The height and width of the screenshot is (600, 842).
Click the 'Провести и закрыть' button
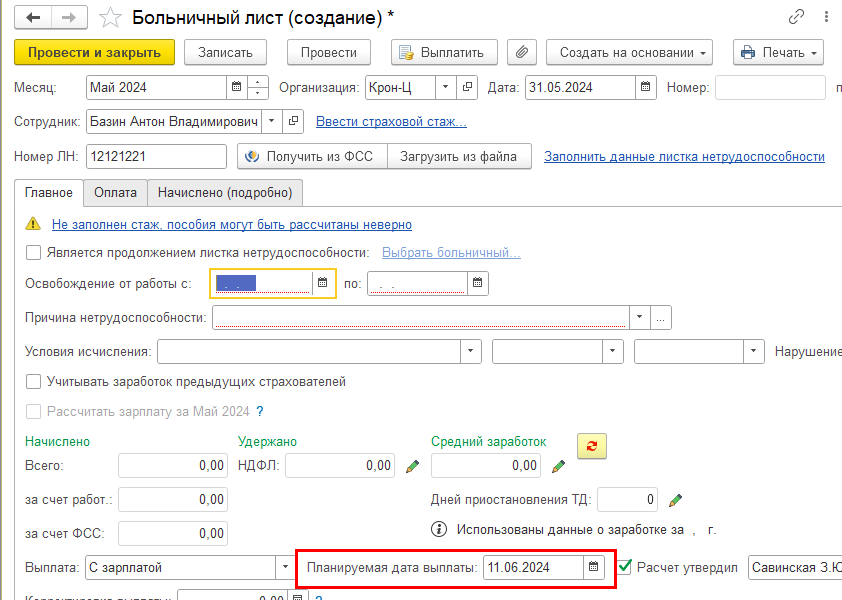(x=95, y=52)
